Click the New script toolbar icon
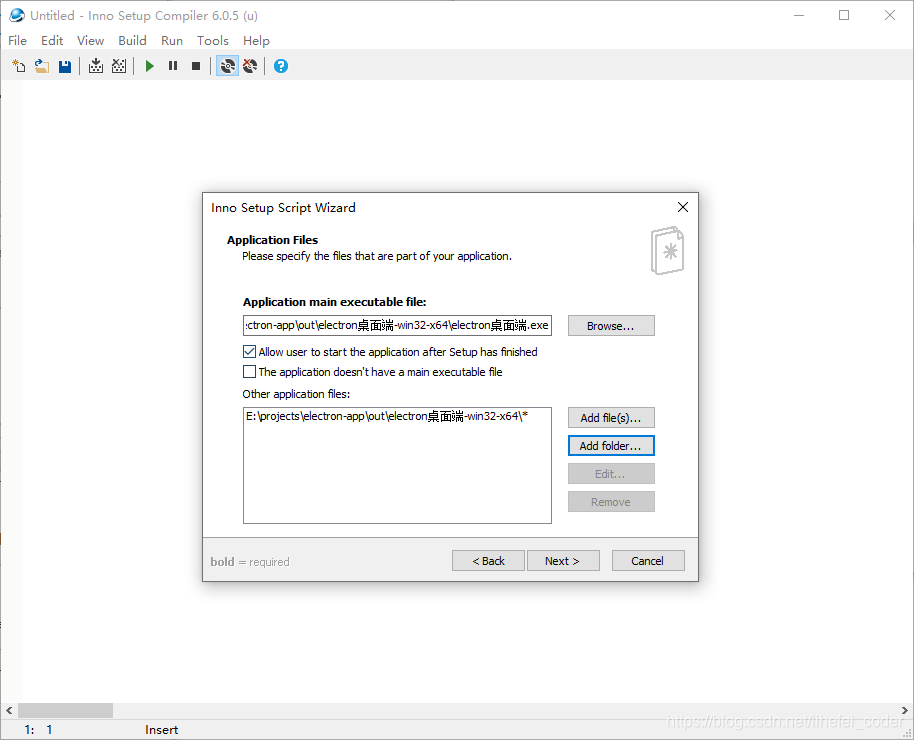 click(x=19, y=66)
